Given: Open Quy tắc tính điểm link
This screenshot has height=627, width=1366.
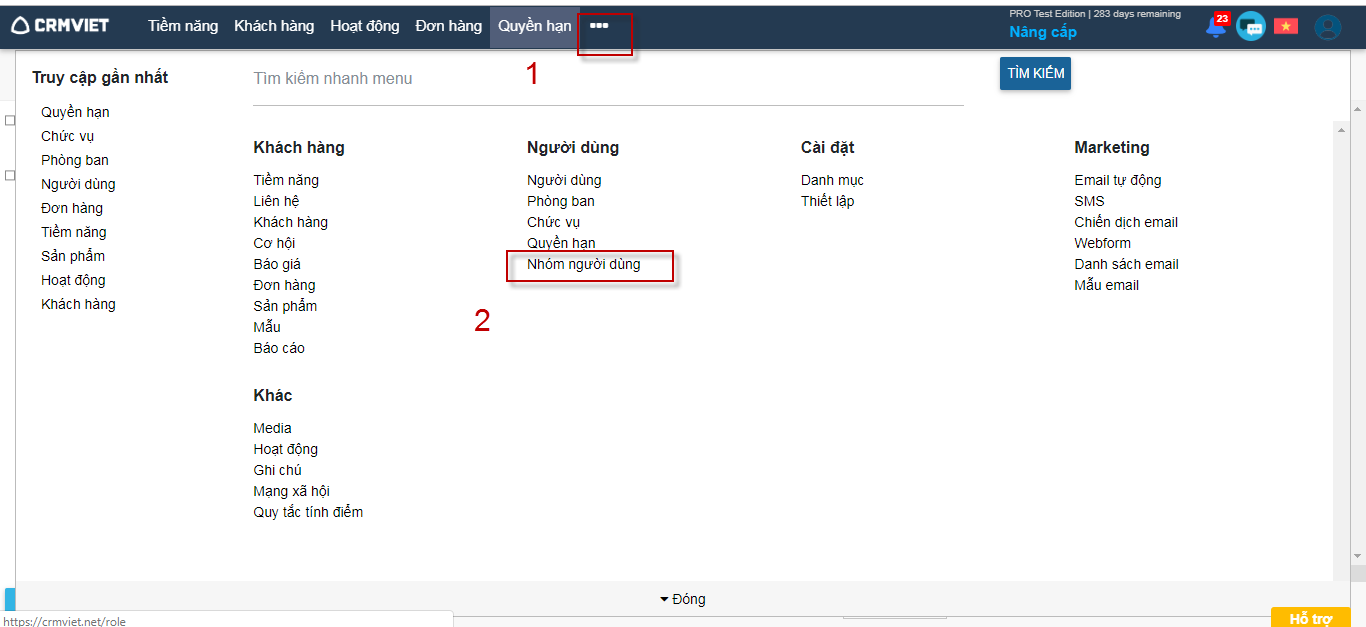Looking at the screenshot, I should 308,513.
